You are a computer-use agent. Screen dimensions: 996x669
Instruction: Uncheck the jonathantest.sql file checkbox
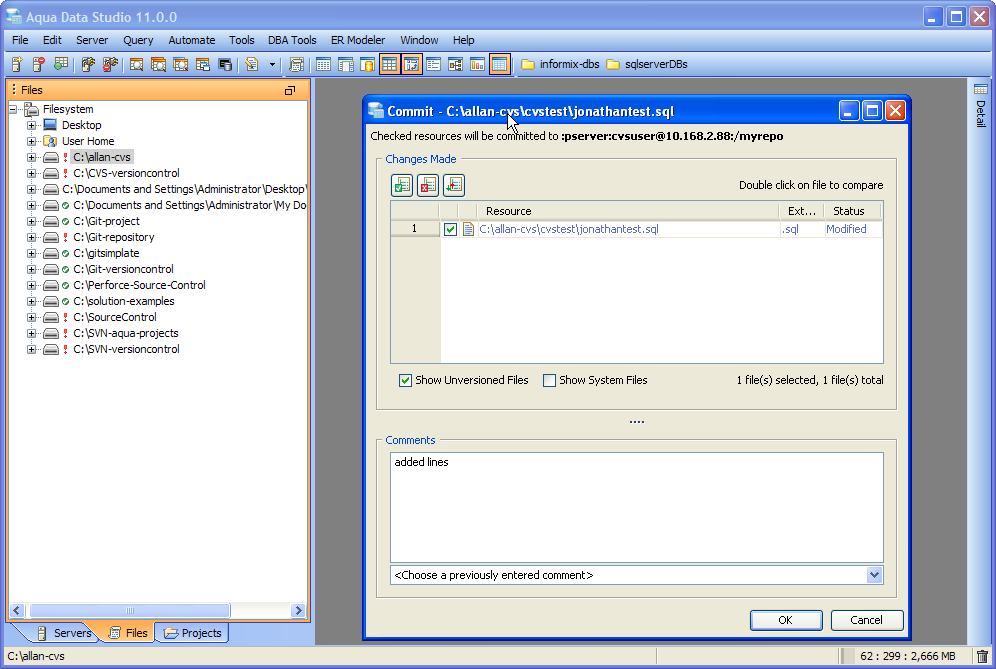(x=450, y=229)
